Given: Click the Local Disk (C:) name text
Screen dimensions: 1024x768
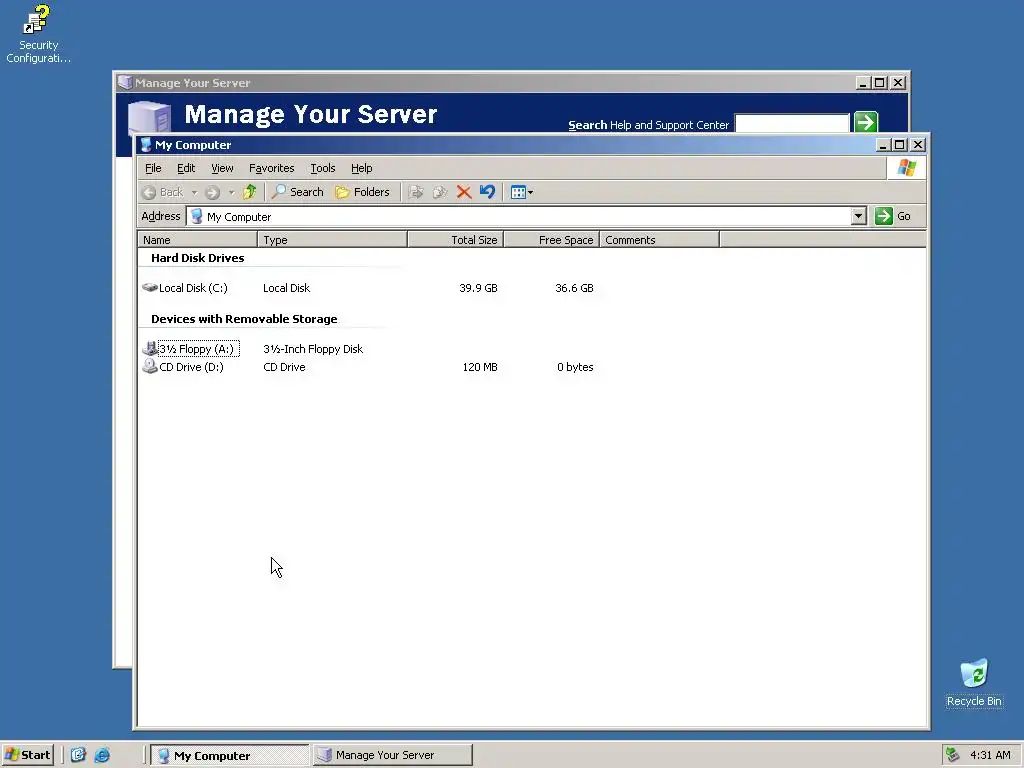Looking at the screenshot, I should [x=193, y=288].
